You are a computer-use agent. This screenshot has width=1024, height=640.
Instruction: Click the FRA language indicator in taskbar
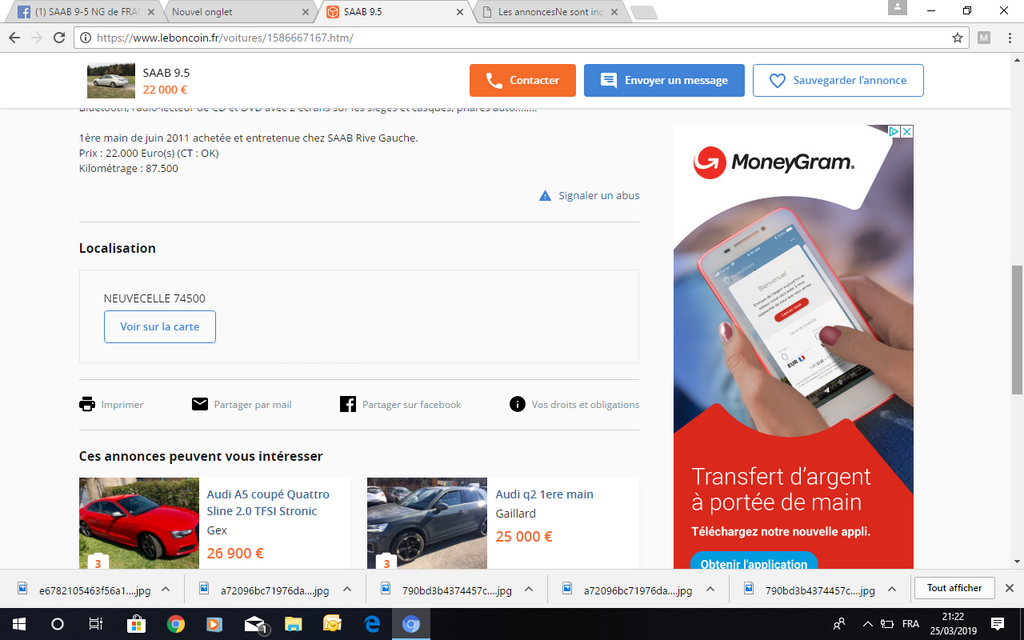click(910, 624)
